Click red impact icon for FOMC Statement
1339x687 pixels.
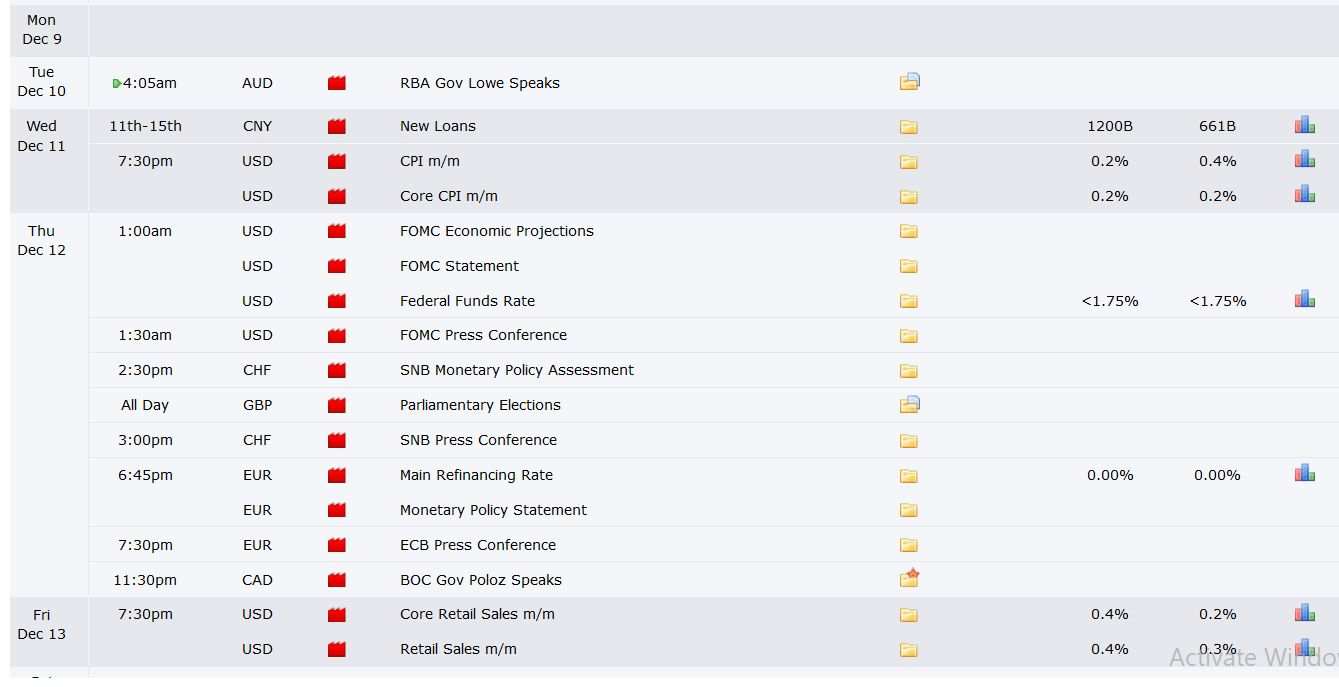[337, 266]
